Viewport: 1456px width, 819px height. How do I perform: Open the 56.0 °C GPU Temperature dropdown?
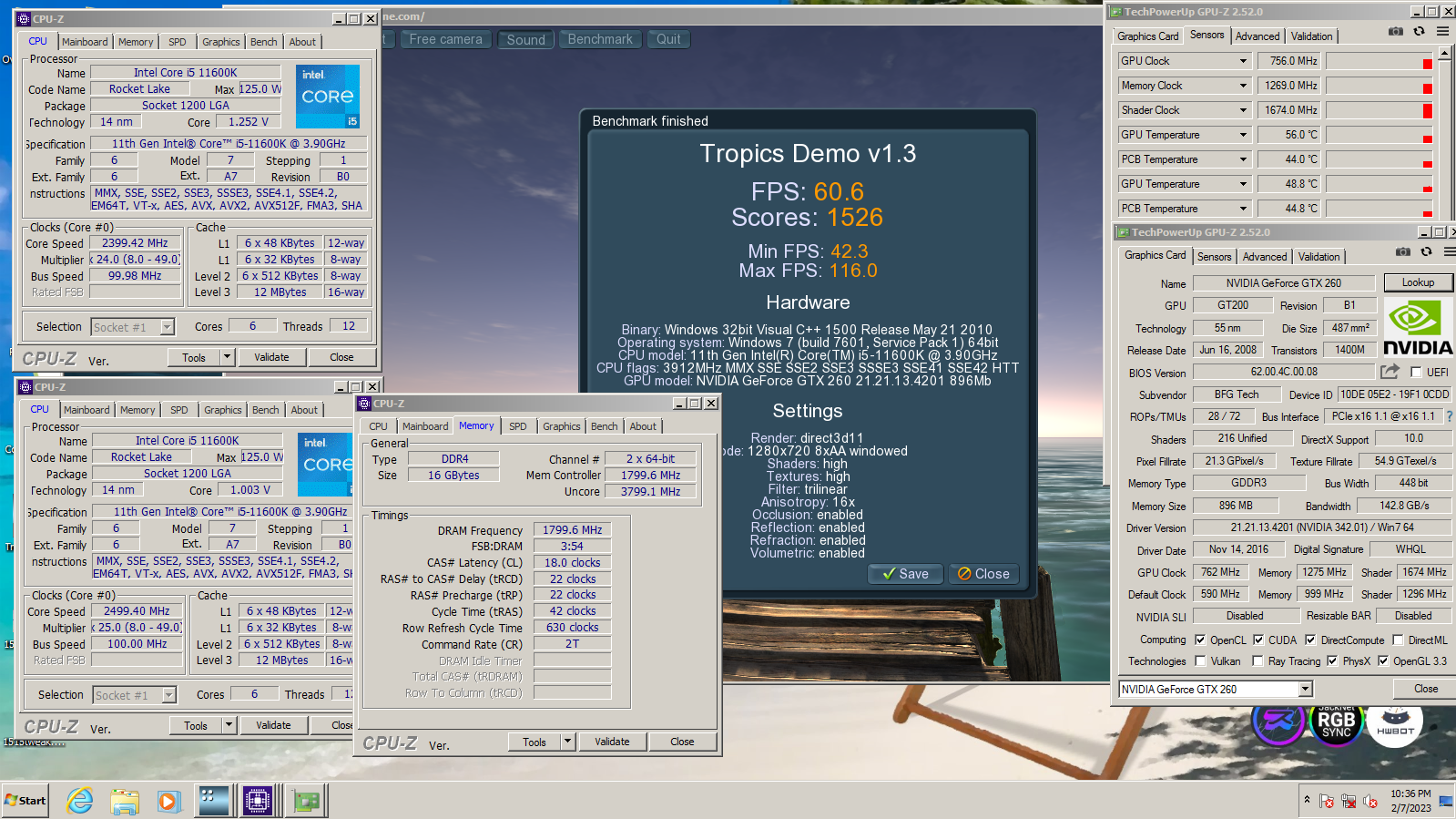(1243, 135)
